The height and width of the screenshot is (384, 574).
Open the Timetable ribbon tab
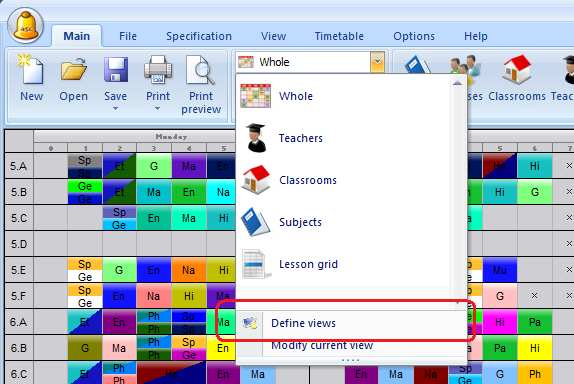(339, 36)
